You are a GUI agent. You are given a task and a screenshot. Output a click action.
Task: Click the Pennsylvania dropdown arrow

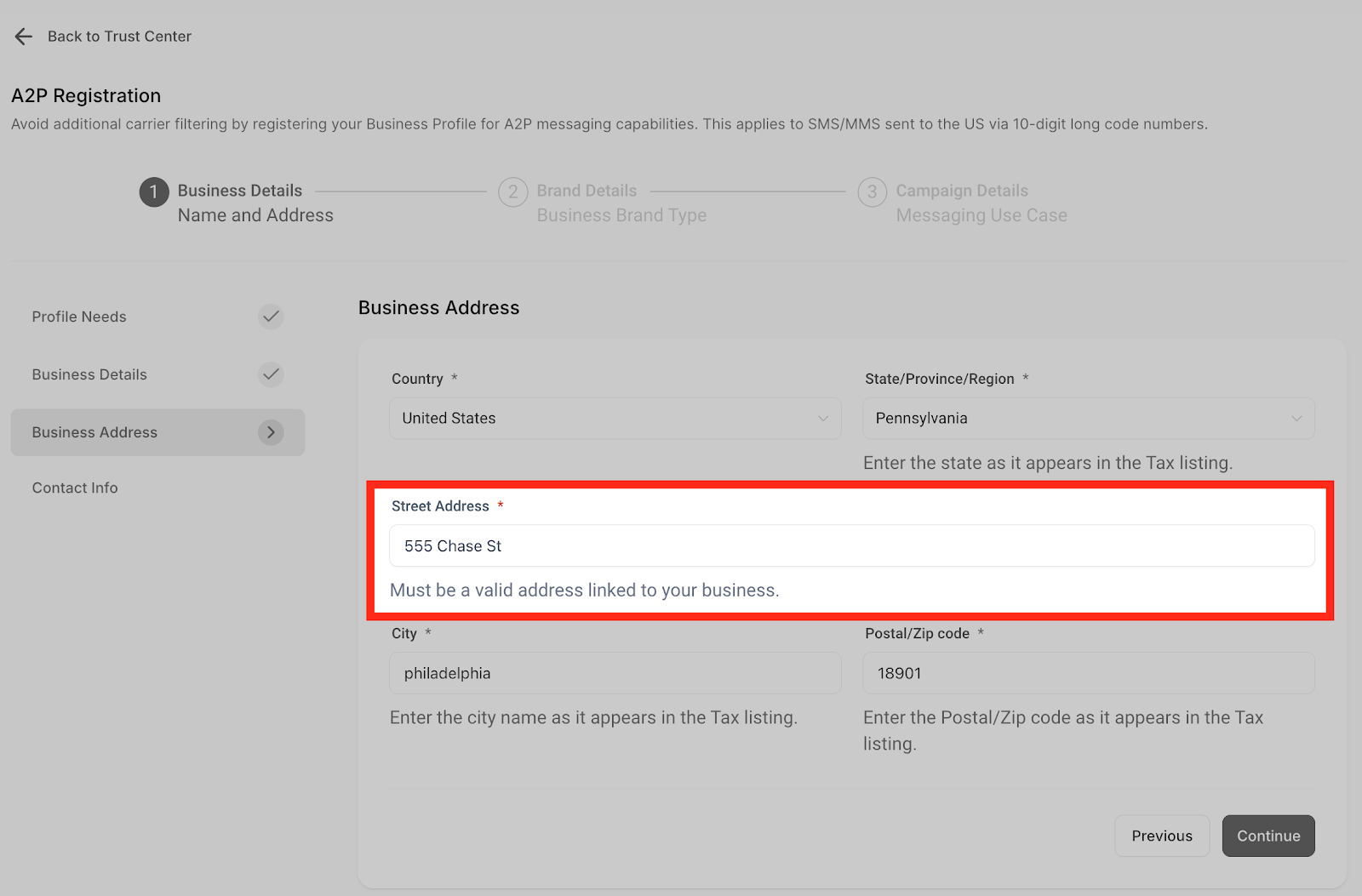(x=1296, y=419)
